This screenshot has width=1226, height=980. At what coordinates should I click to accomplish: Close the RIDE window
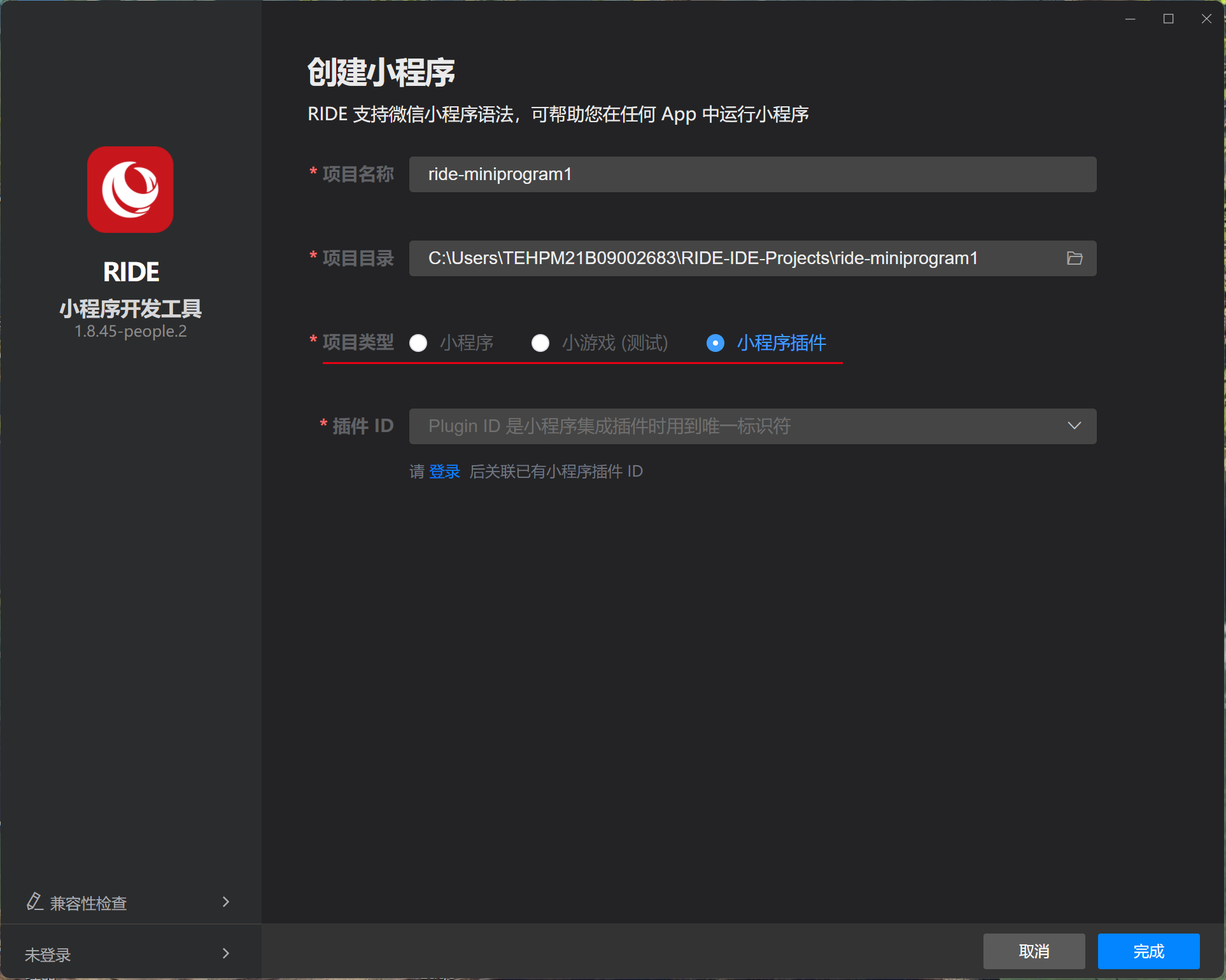point(1206,19)
